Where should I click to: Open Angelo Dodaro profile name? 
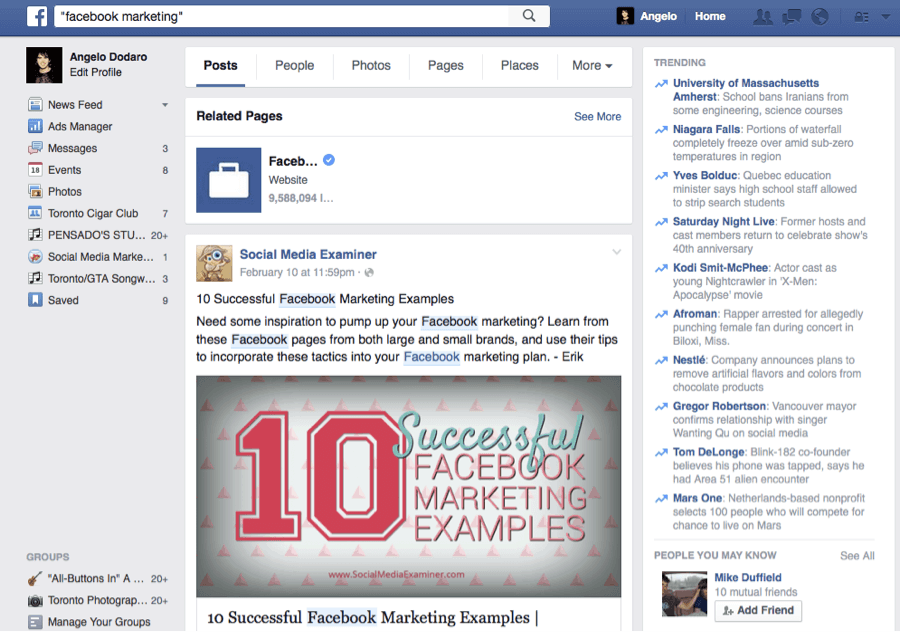(x=108, y=57)
